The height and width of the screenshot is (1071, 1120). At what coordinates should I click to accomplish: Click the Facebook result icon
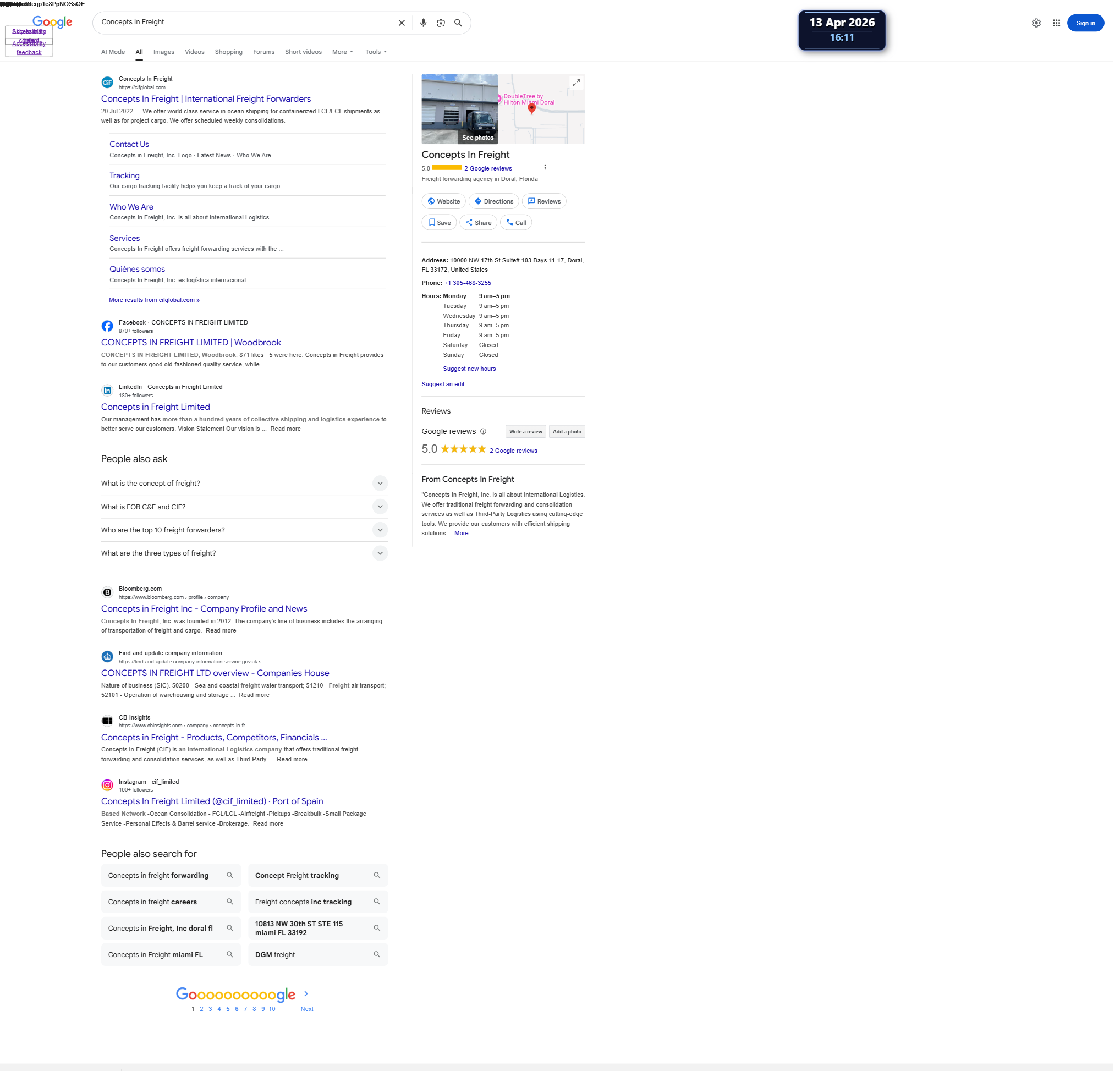tap(107, 326)
